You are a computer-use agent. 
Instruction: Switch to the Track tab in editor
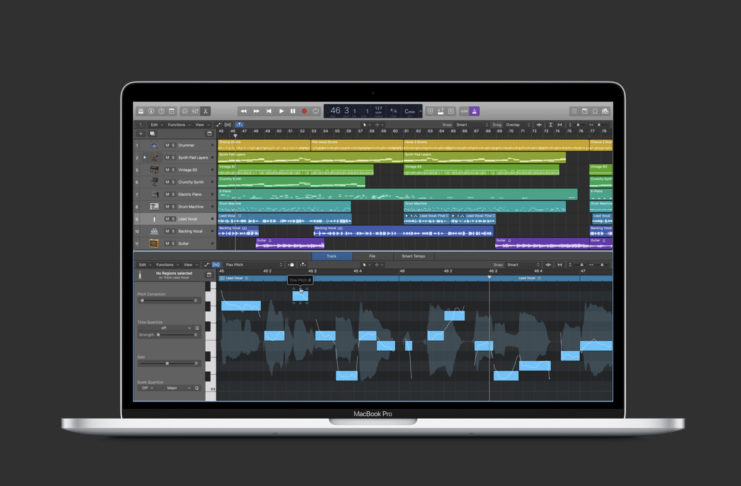pyautogui.click(x=332, y=256)
